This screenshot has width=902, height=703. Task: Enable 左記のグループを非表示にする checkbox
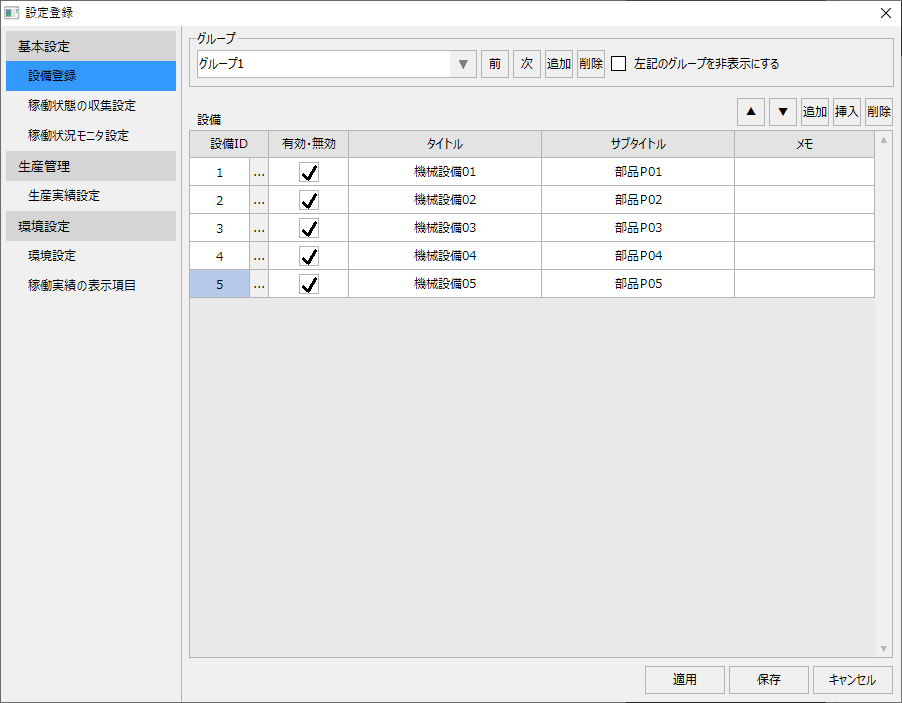(x=617, y=63)
